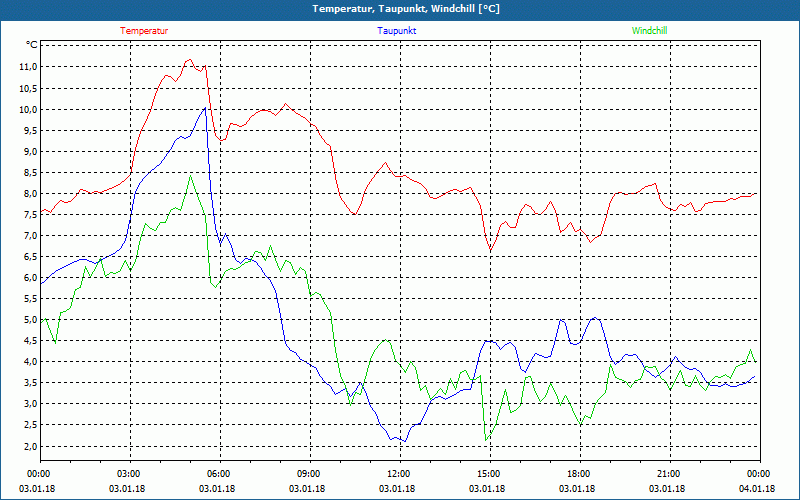Click the 10,5 y-axis value
This screenshot has height=500, width=800.
click(28, 88)
